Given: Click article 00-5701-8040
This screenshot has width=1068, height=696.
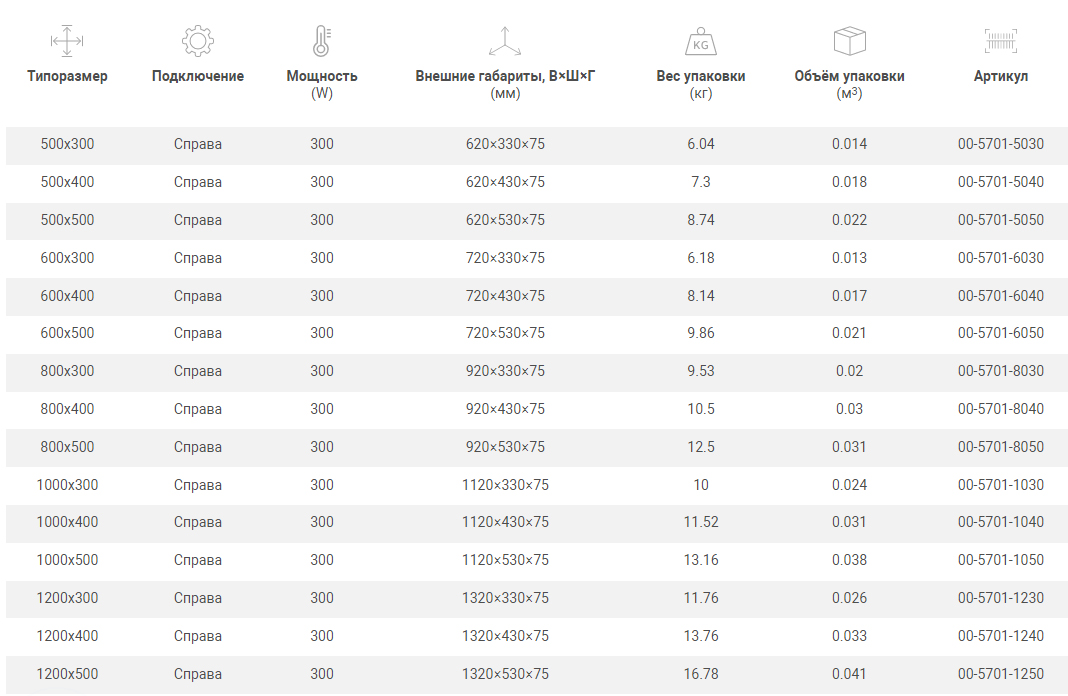Looking at the screenshot, I should coord(1000,409).
